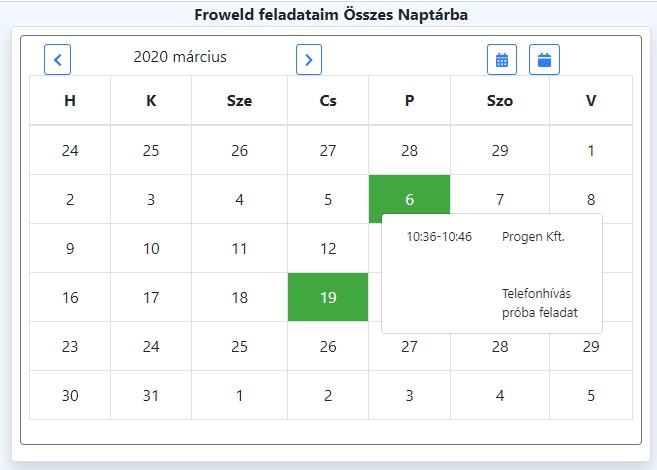Choose day 18 on the calendar
The height and width of the screenshot is (470, 657).
point(239,297)
